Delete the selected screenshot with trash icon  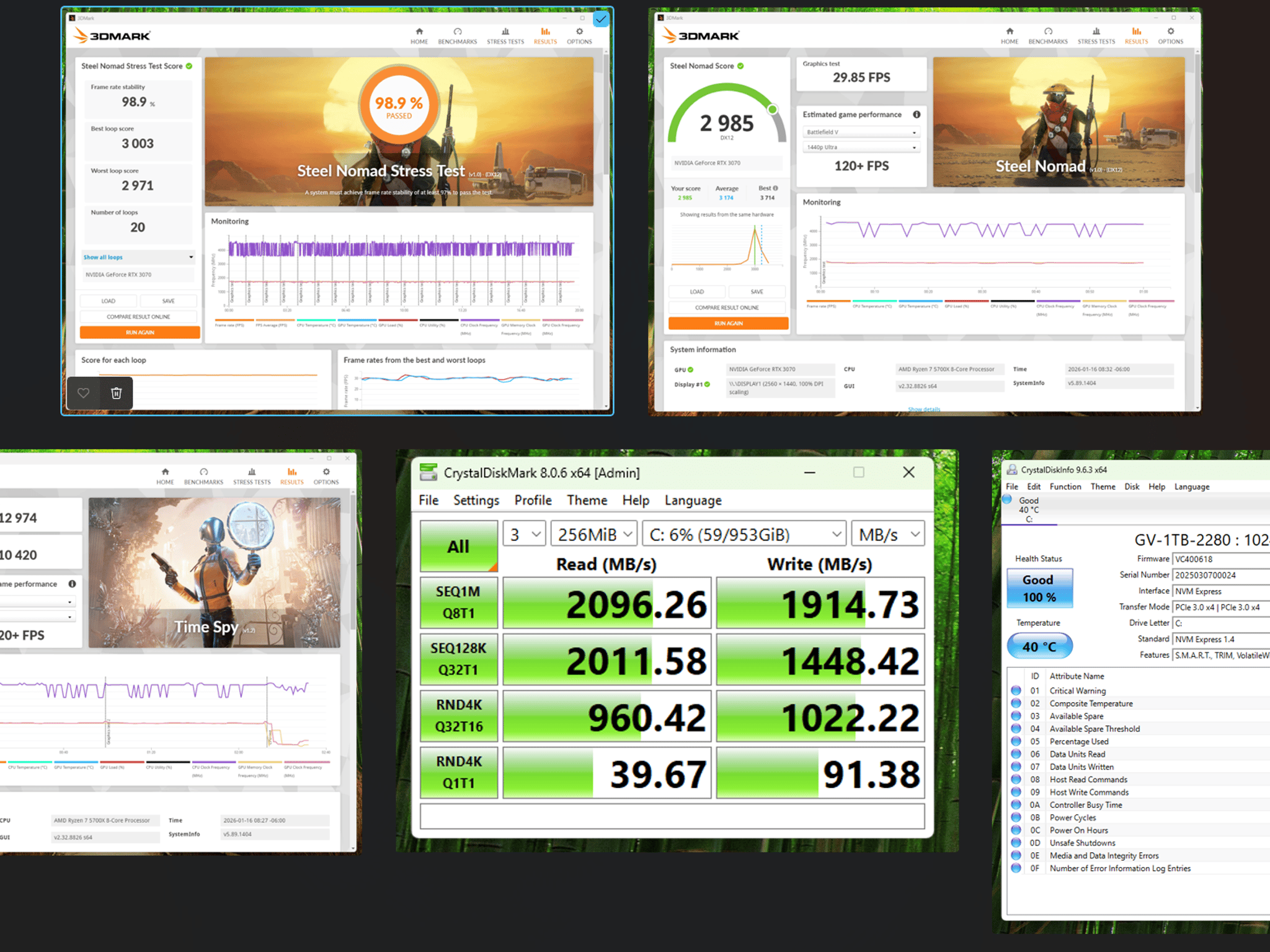pos(116,393)
